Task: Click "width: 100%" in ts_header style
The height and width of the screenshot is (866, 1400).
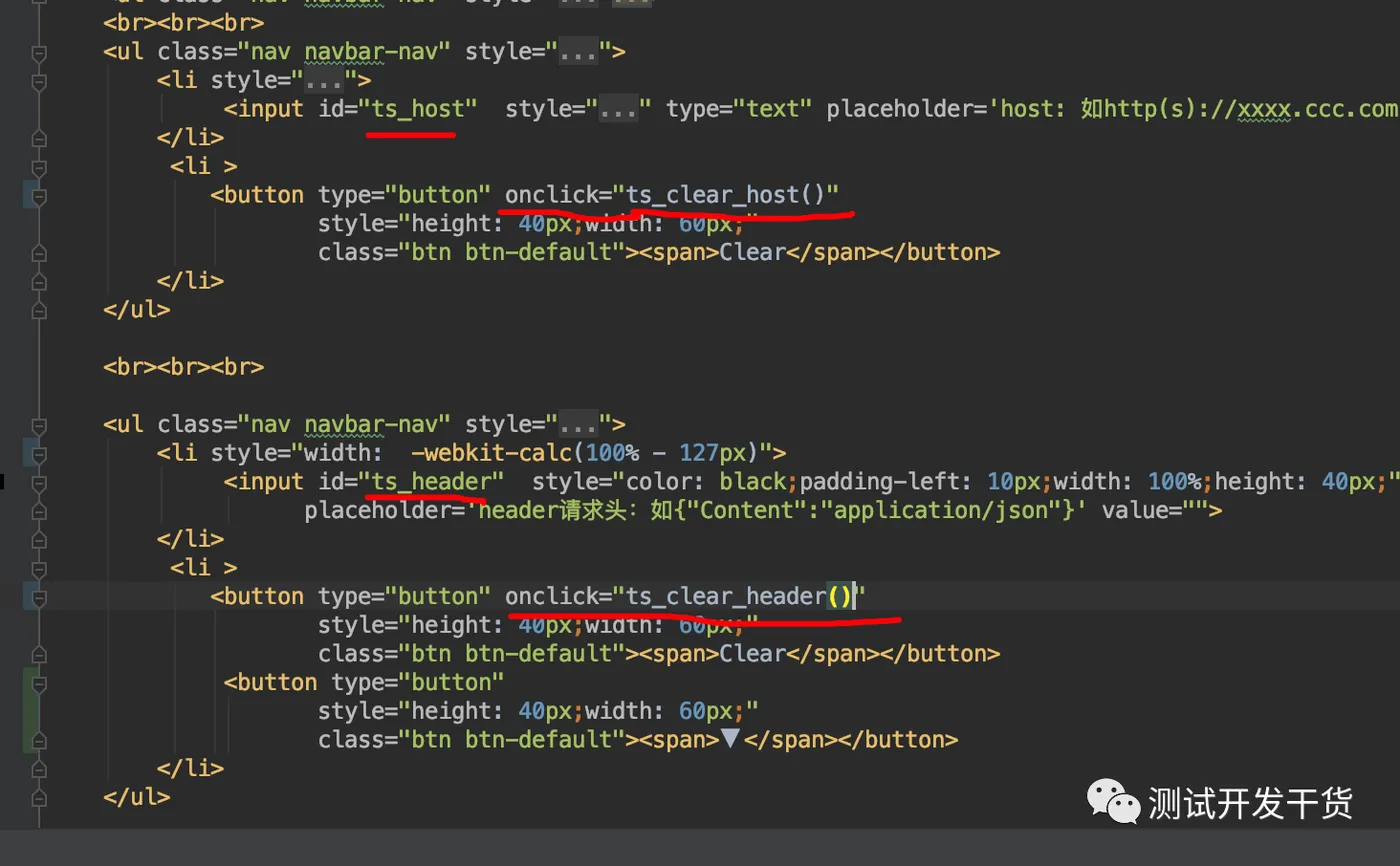Action: (1127, 481)
